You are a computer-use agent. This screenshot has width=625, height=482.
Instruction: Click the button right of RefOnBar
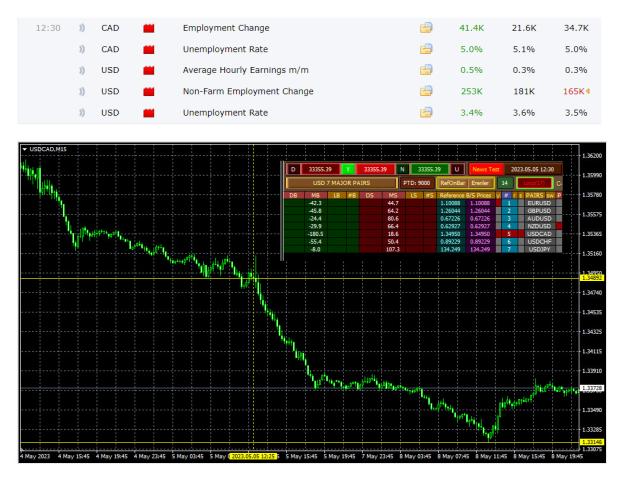click(480, 183)
